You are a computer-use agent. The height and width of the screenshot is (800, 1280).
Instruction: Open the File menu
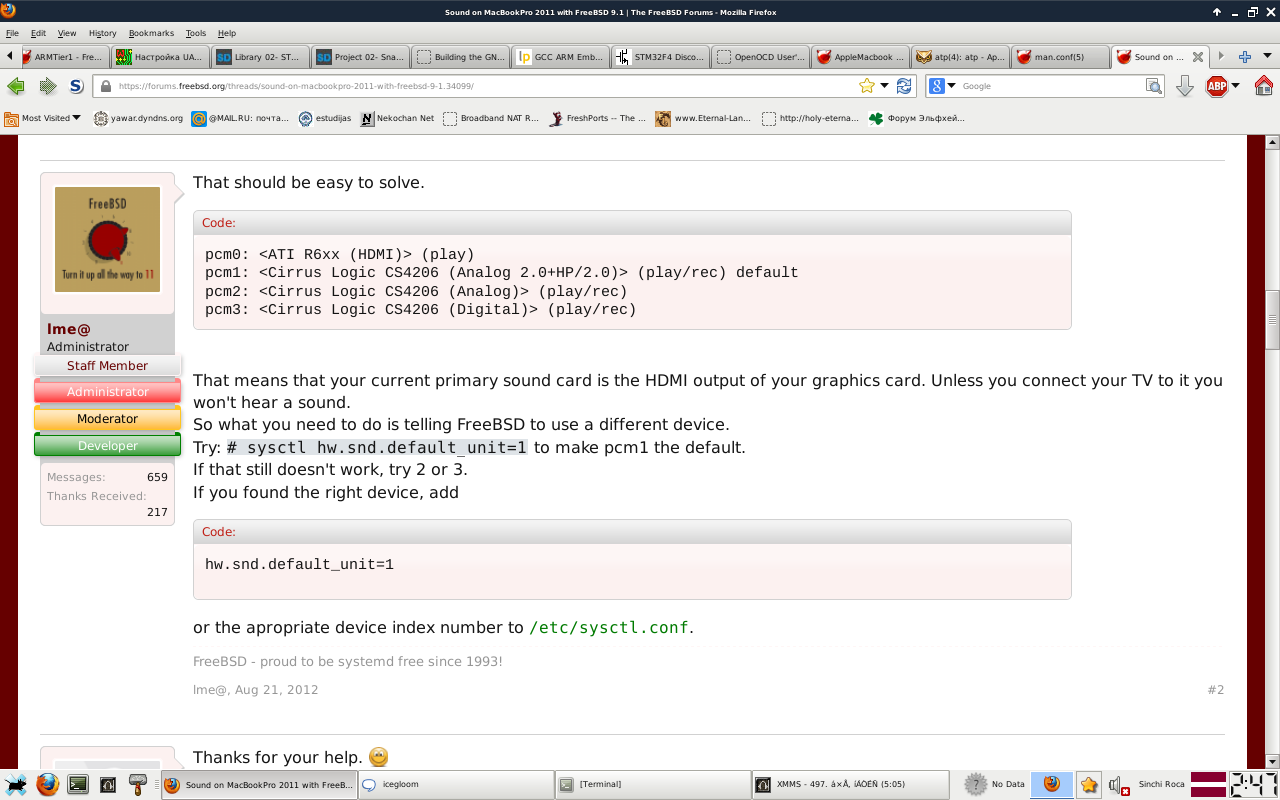pos(12,33)
